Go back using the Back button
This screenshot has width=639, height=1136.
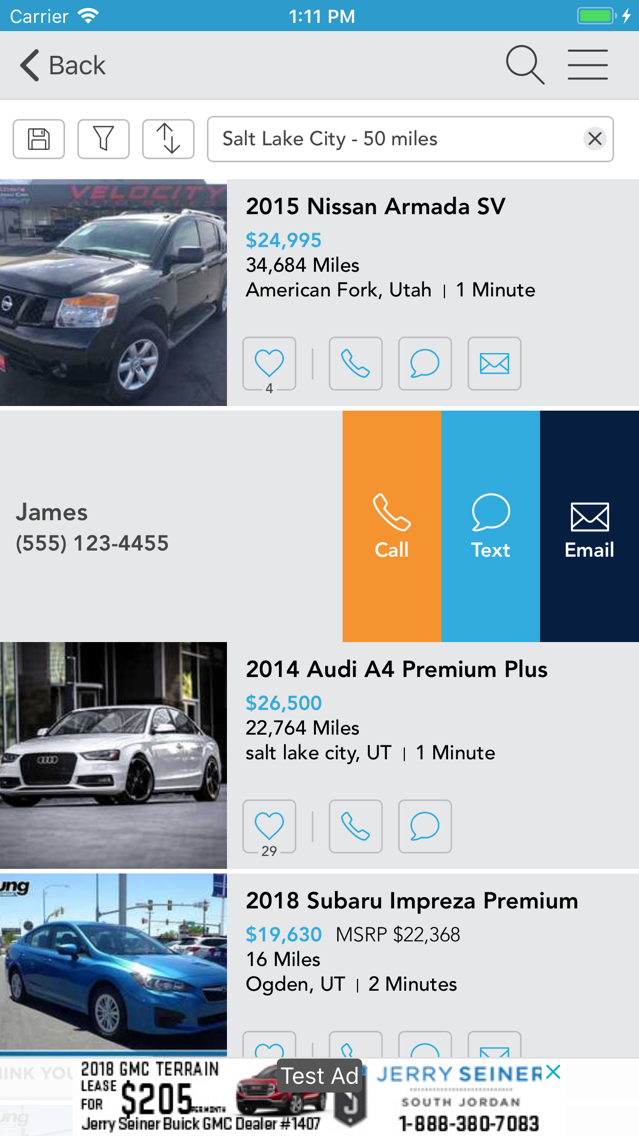point(62,65)
